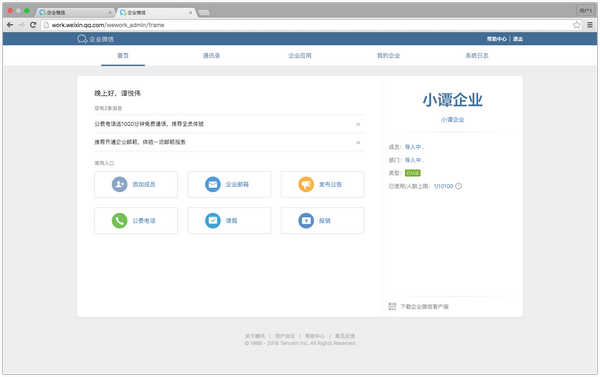Close the first browser tab
Image resolution: width=600 pixels, height=377 pixels.
(110, 13)
